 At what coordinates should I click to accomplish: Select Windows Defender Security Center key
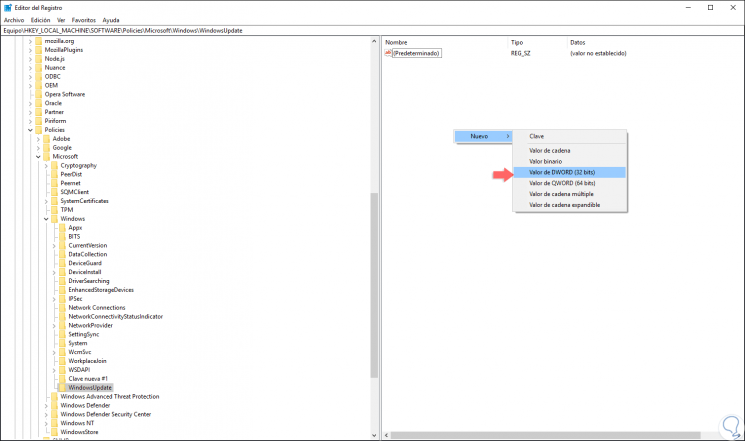pos(105,414)
